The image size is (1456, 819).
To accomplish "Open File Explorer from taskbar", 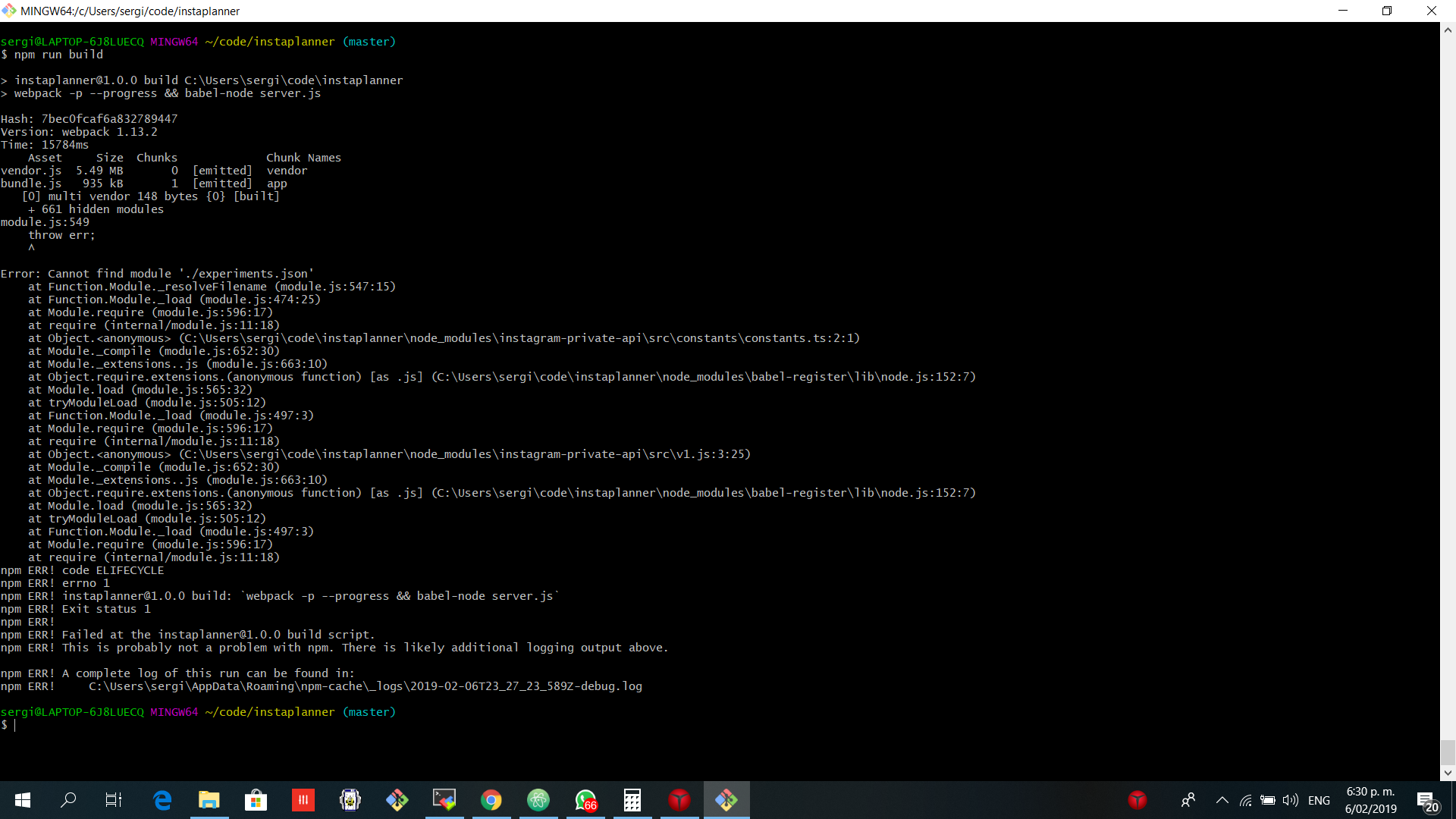I will (209, 800).
